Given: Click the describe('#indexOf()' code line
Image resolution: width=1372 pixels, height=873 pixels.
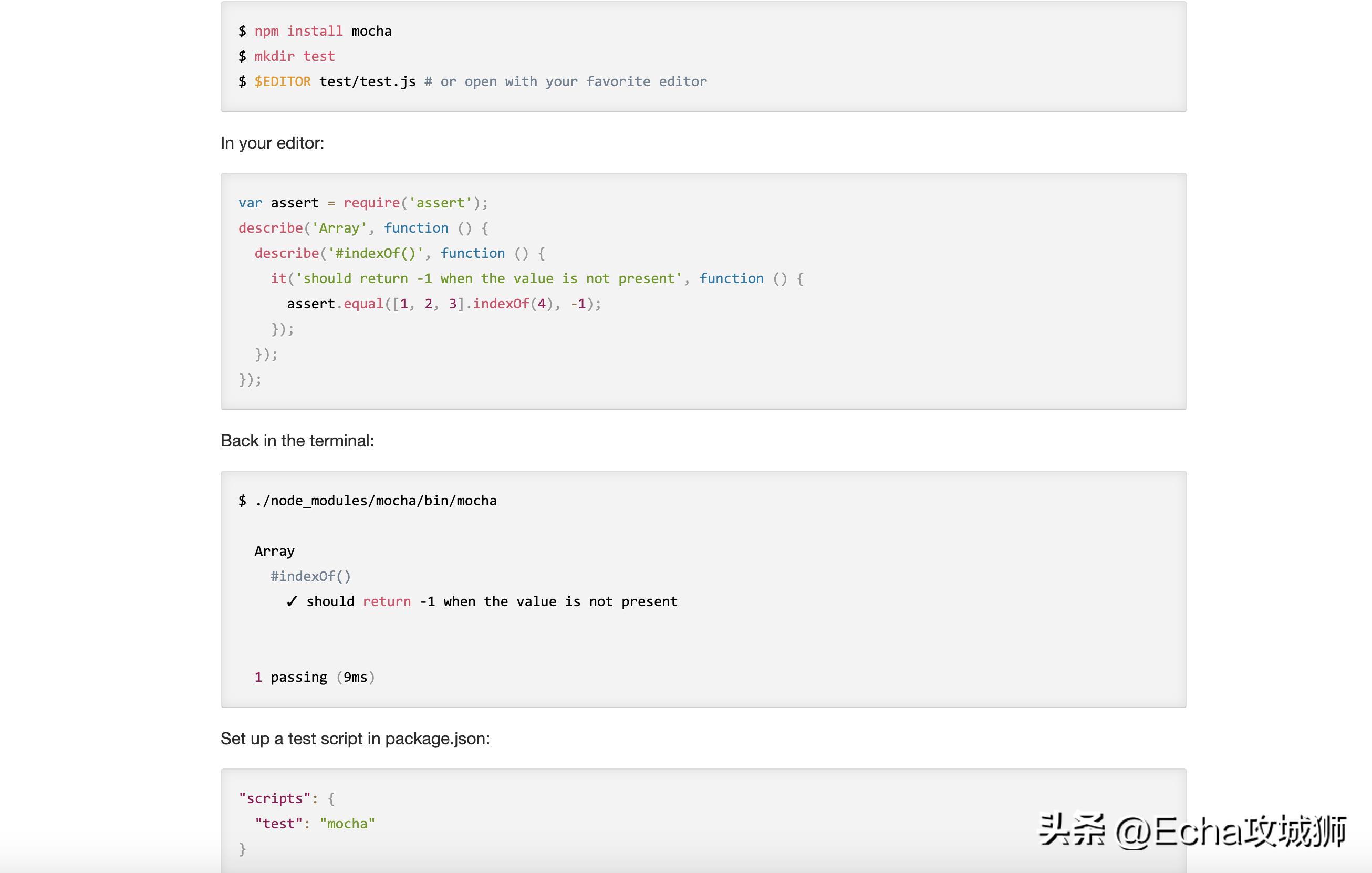Looking at the screenshot, I should click(399, 254).
